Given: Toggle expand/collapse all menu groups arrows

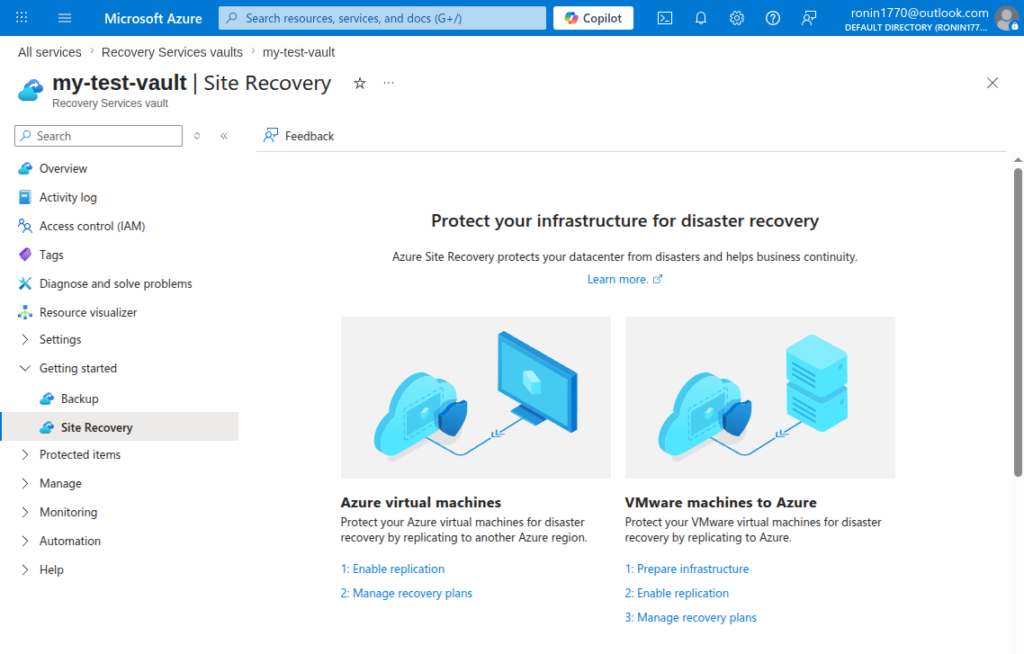Looking at the screenshot, I should pos(197,136).
